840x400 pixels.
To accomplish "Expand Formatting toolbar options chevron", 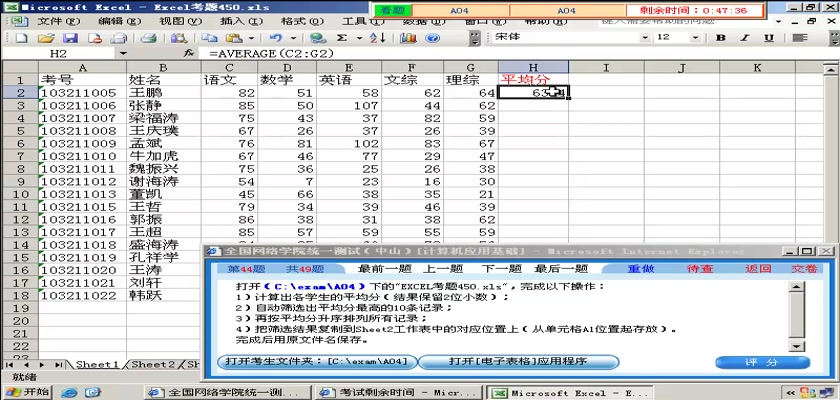I will [835, 38].
